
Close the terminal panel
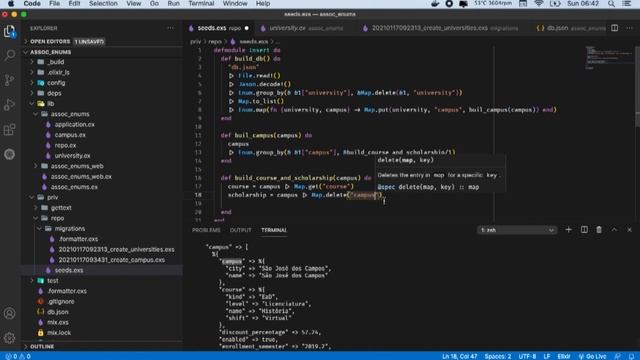629,230
